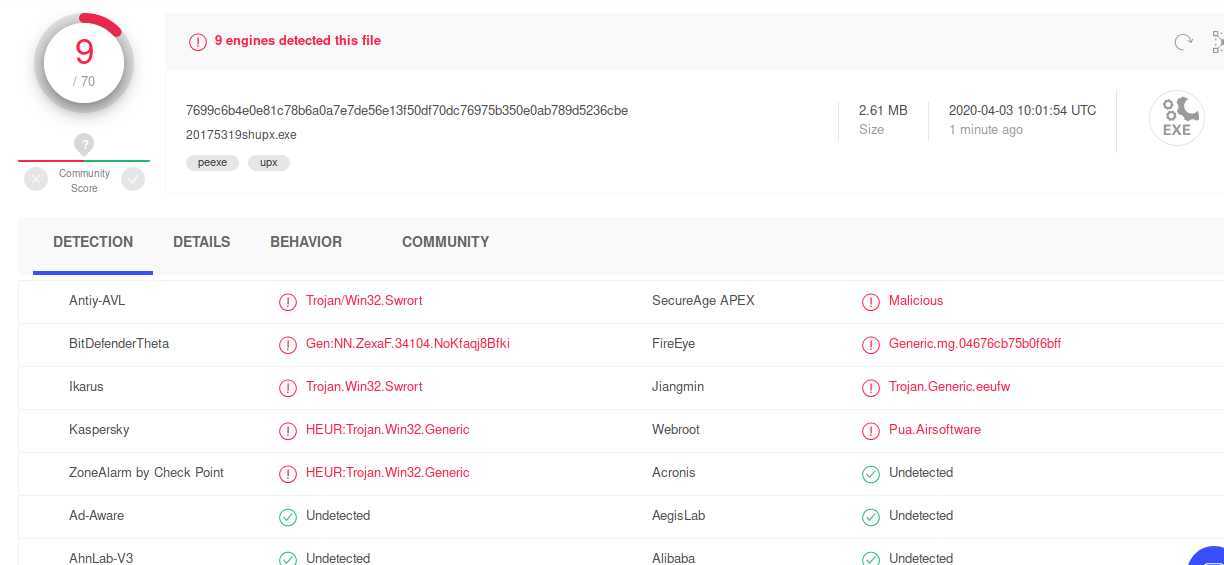The image size is (1224, 565).
Task: Click the ZoneAlarm by Check Point engine name
Action: (x=146, y=472)
